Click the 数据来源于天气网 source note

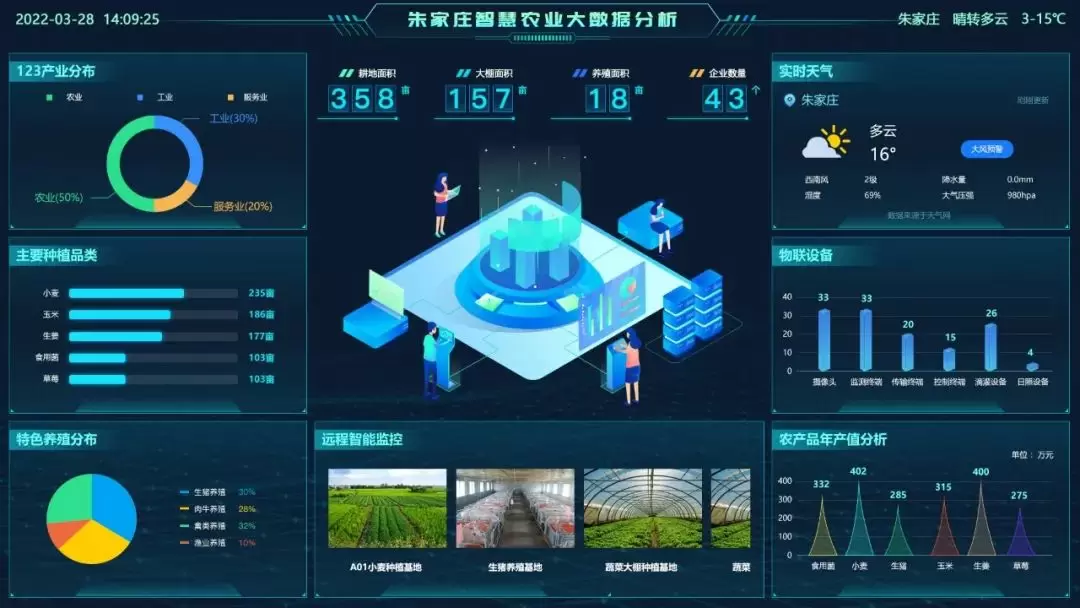(x=919, y=216)
